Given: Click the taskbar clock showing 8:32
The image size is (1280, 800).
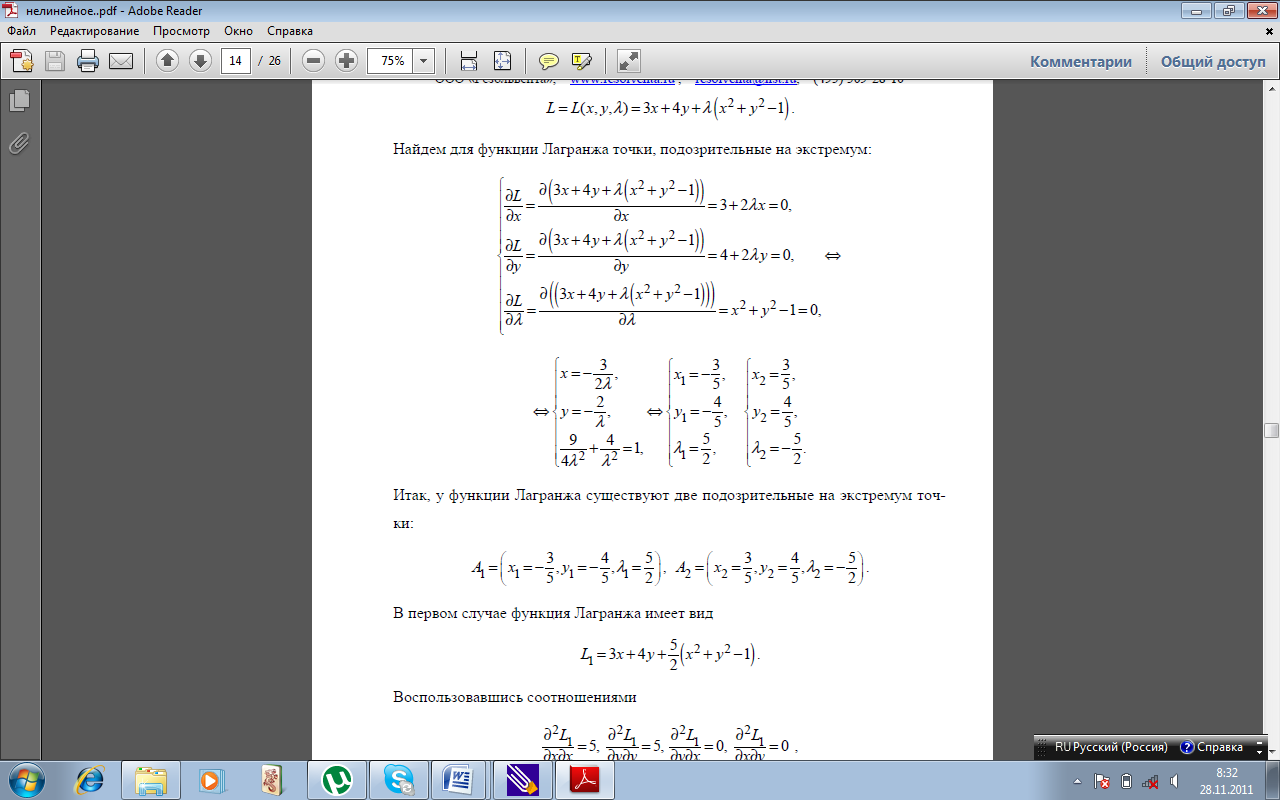Looking at the screenshot, I should (x=1227, y=781).
